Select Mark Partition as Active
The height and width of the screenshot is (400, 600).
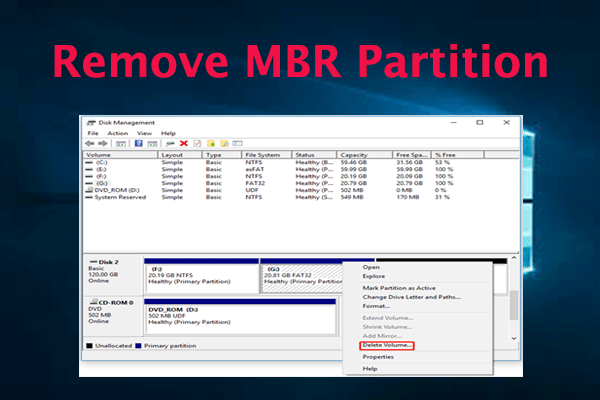click(x=397, y=288)
